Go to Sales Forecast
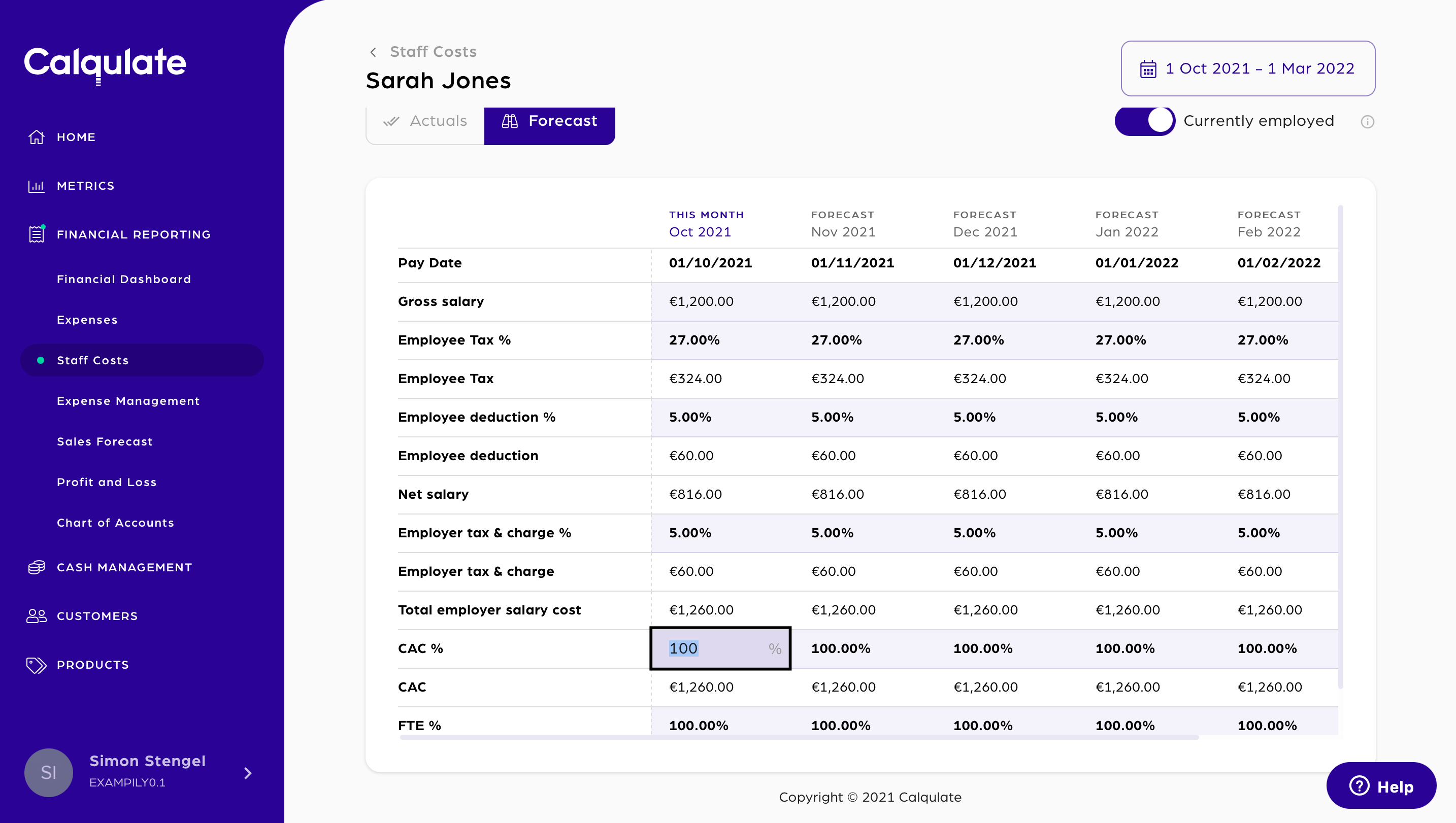The image size is (1456, 823). click(x=105, y=441)
